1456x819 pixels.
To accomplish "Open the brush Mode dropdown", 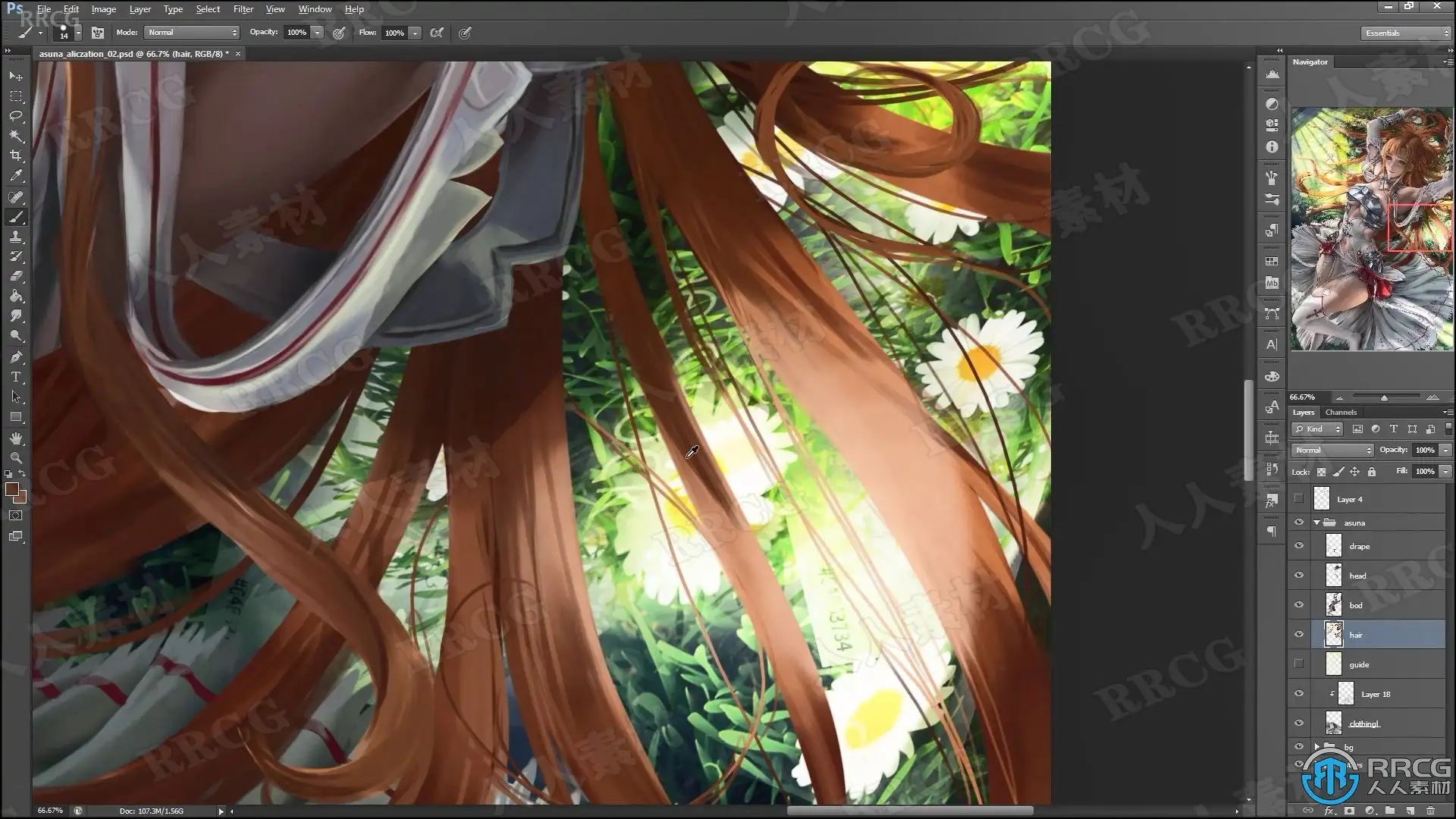I will click(x=192, y=33).
